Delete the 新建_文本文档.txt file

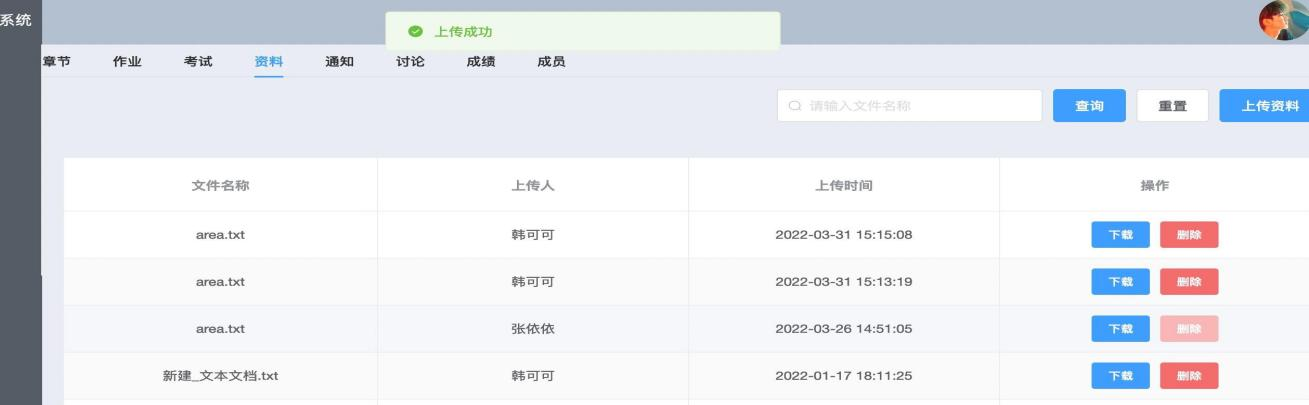tap(1189, 376)
